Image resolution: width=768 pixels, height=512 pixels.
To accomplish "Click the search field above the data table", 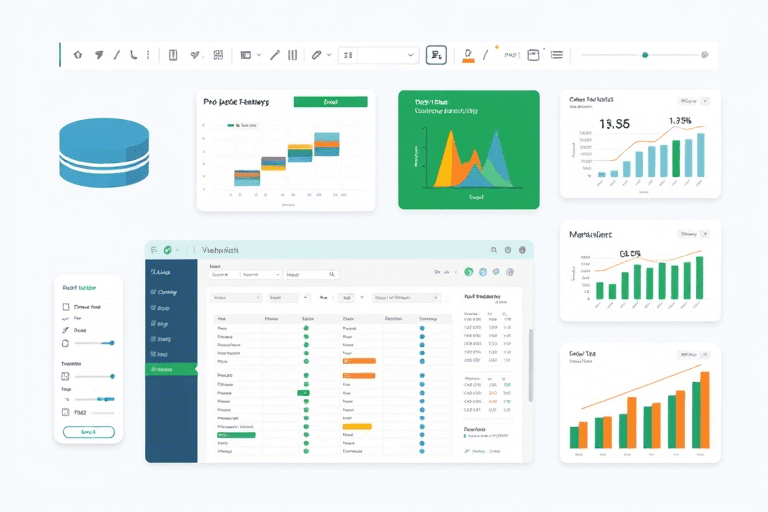I will tap(311, 274).
